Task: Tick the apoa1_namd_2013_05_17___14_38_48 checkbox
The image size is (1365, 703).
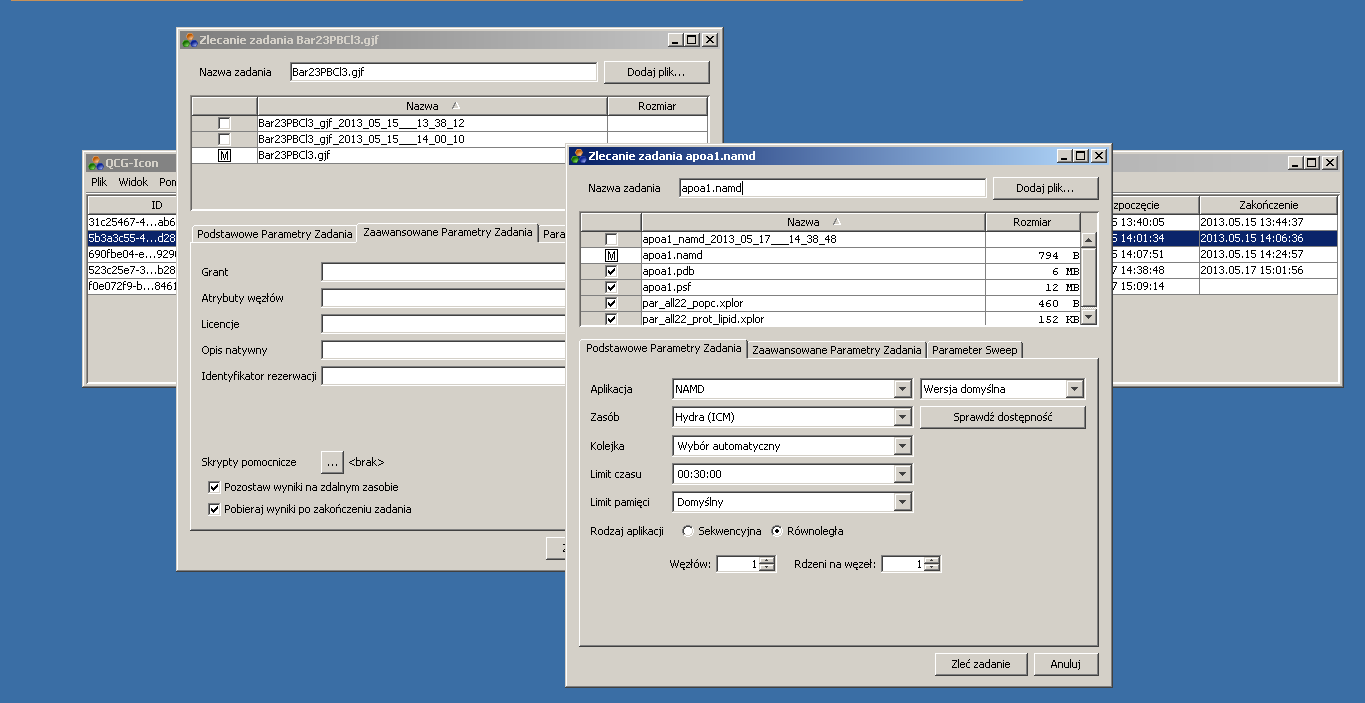Action: point(611,240)
